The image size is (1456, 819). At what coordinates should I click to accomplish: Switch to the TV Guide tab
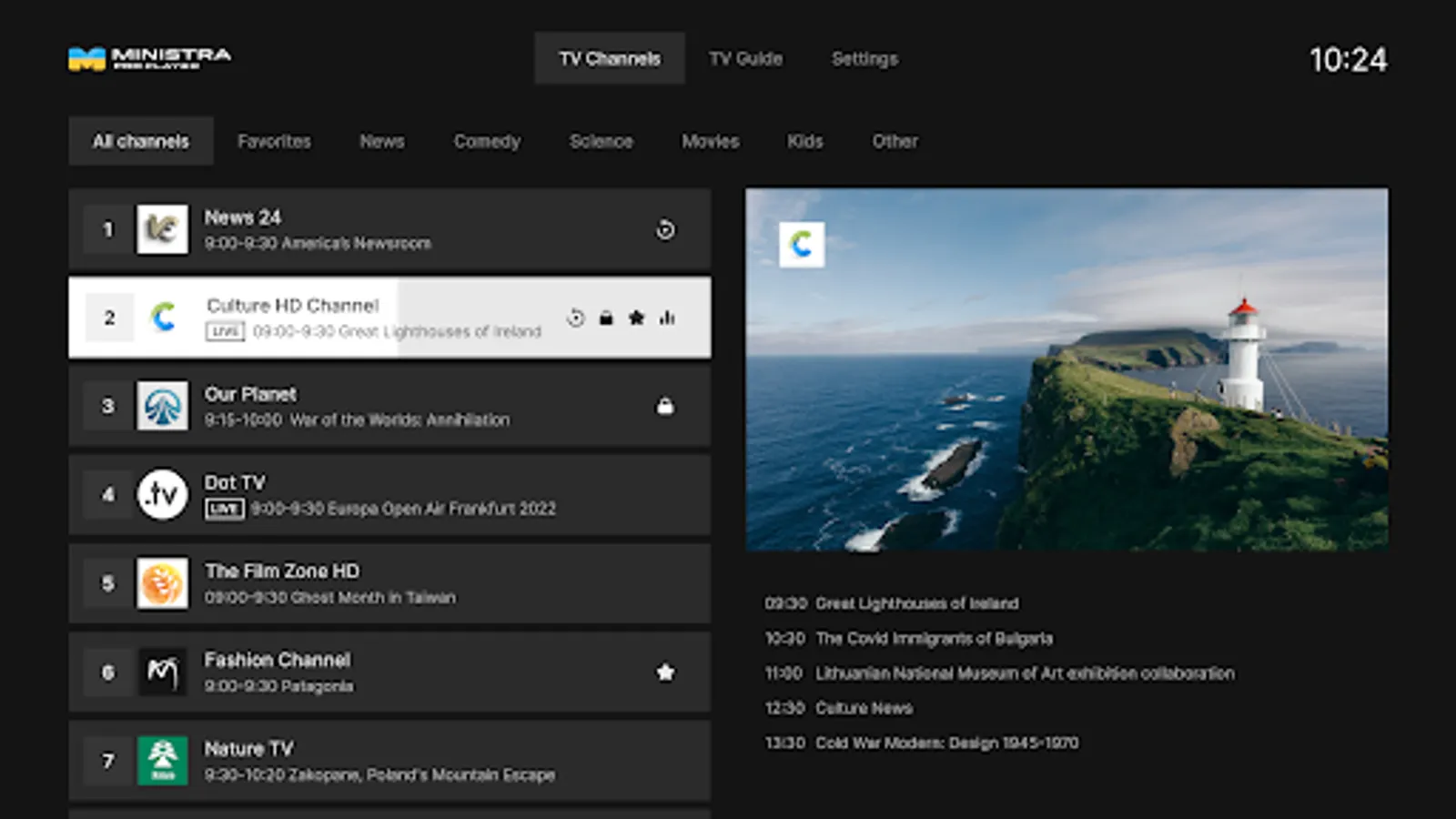point(745,58)
